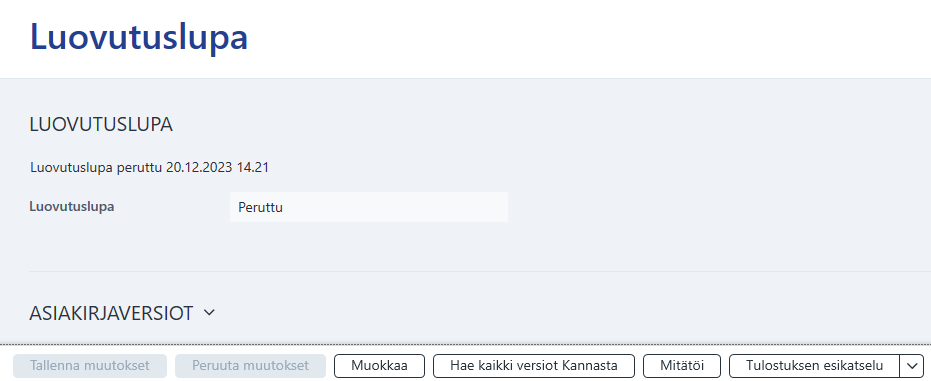Viewport: 931px width, 381px height.
Task: Open Tulostuksen esikatselu print preview
Action: [814, 366]
